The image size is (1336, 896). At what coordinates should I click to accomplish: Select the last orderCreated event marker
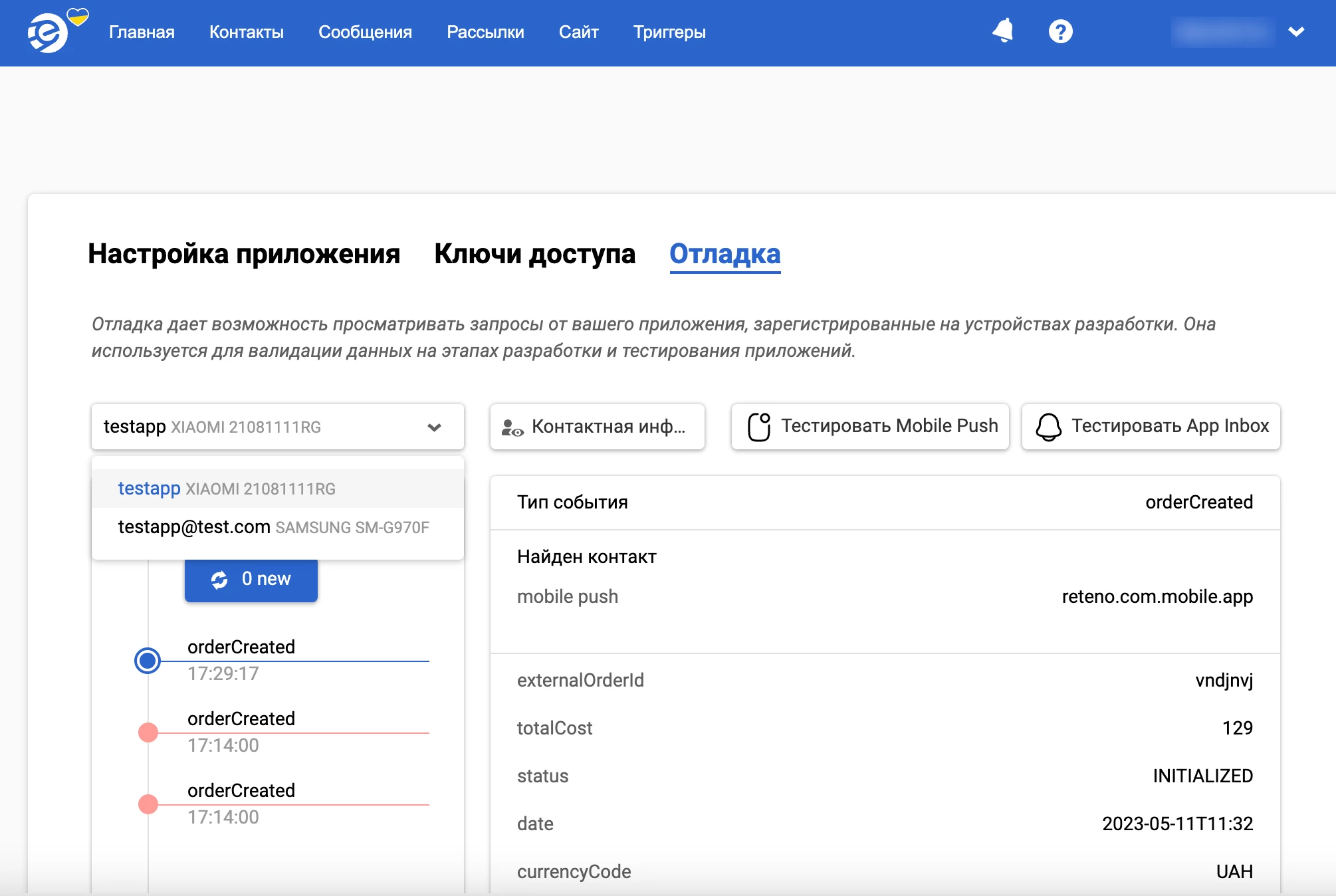(148, 804)
